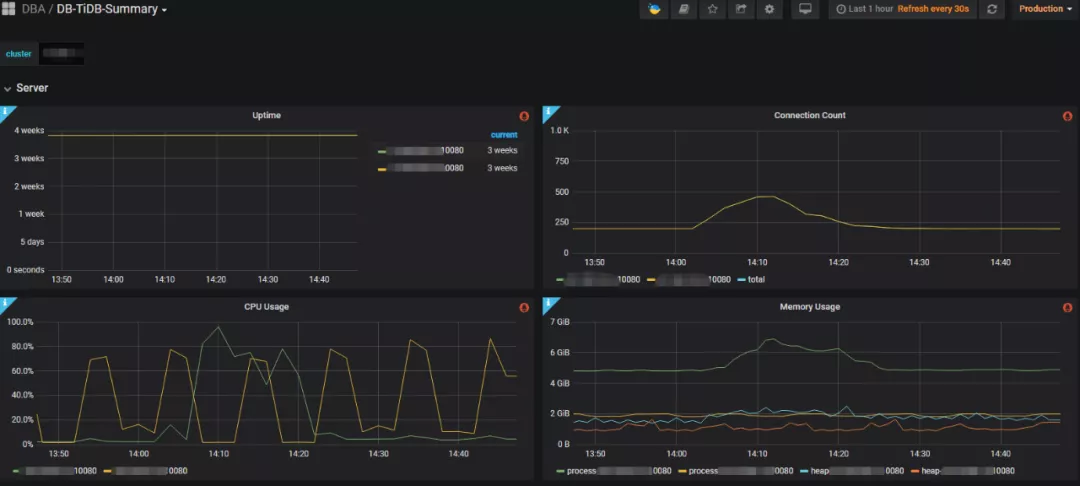Open dashboard settings gear
The height and width of the screenshot is (486, 1080).
coord(769,9)
